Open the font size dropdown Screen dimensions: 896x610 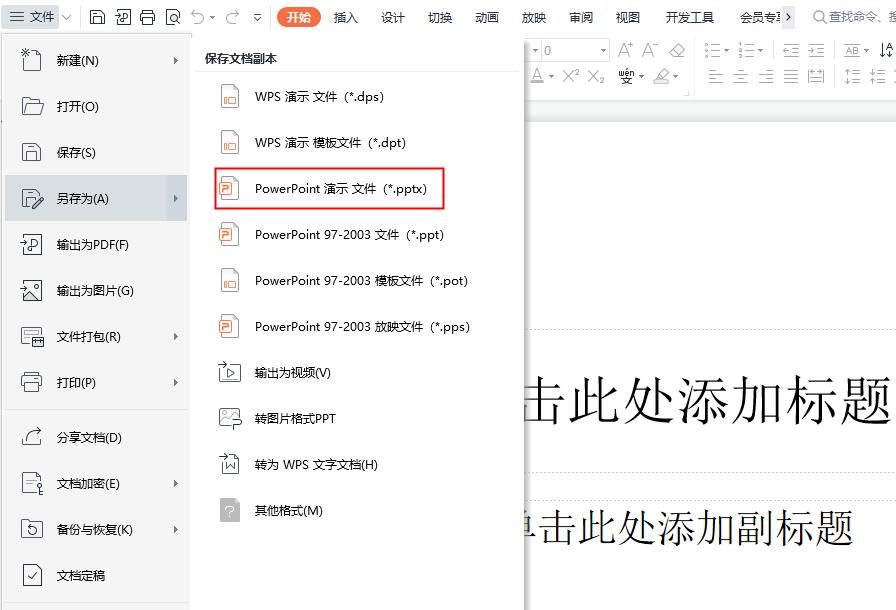pos(602,48)
